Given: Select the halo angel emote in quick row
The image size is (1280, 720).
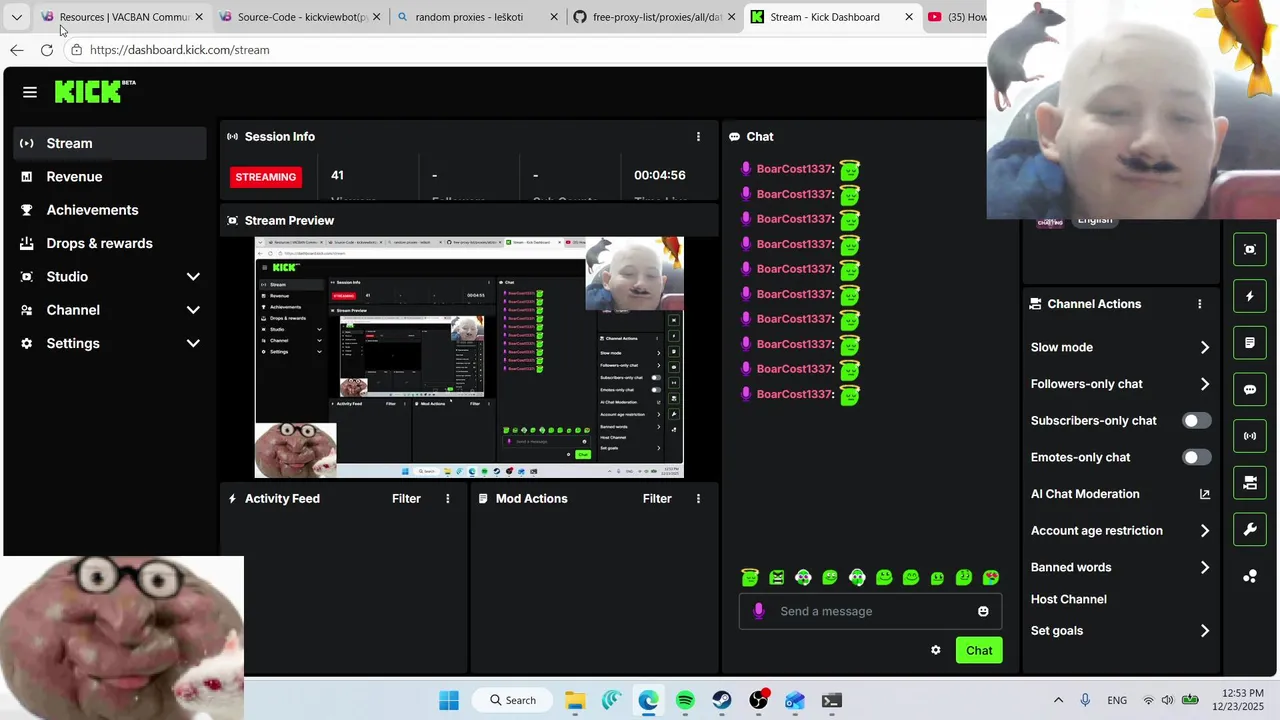Looking at the screenshot, I should pyautogui.click(x=750, y=577).
